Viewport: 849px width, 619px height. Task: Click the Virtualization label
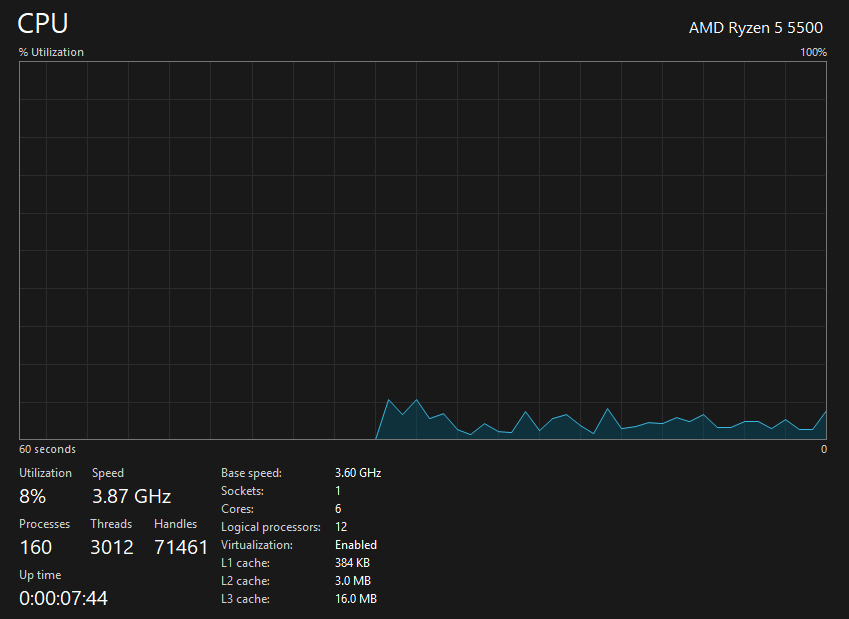tap(257, 545)
